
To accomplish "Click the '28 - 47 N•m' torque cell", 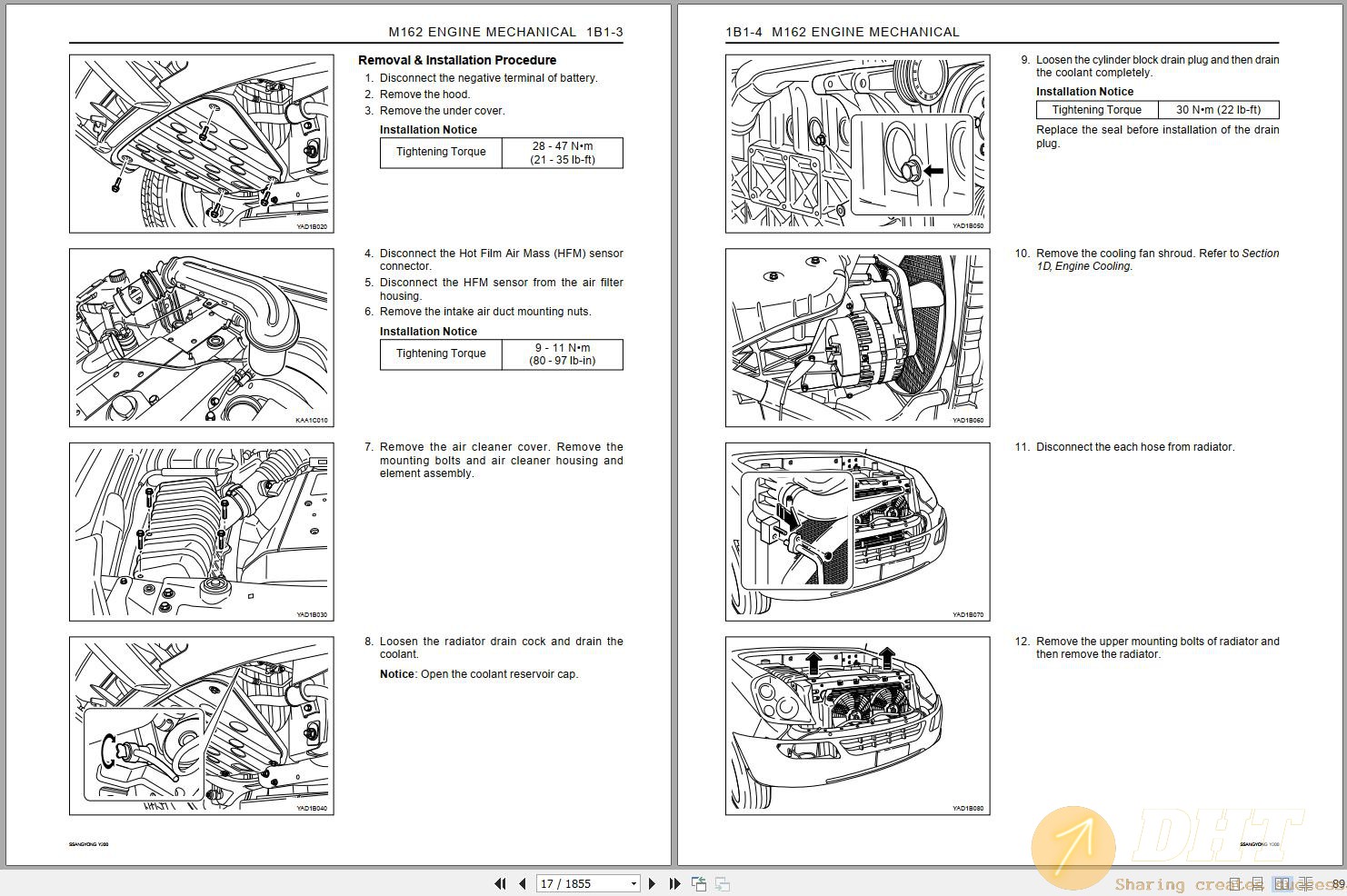I will click(563, 153).
